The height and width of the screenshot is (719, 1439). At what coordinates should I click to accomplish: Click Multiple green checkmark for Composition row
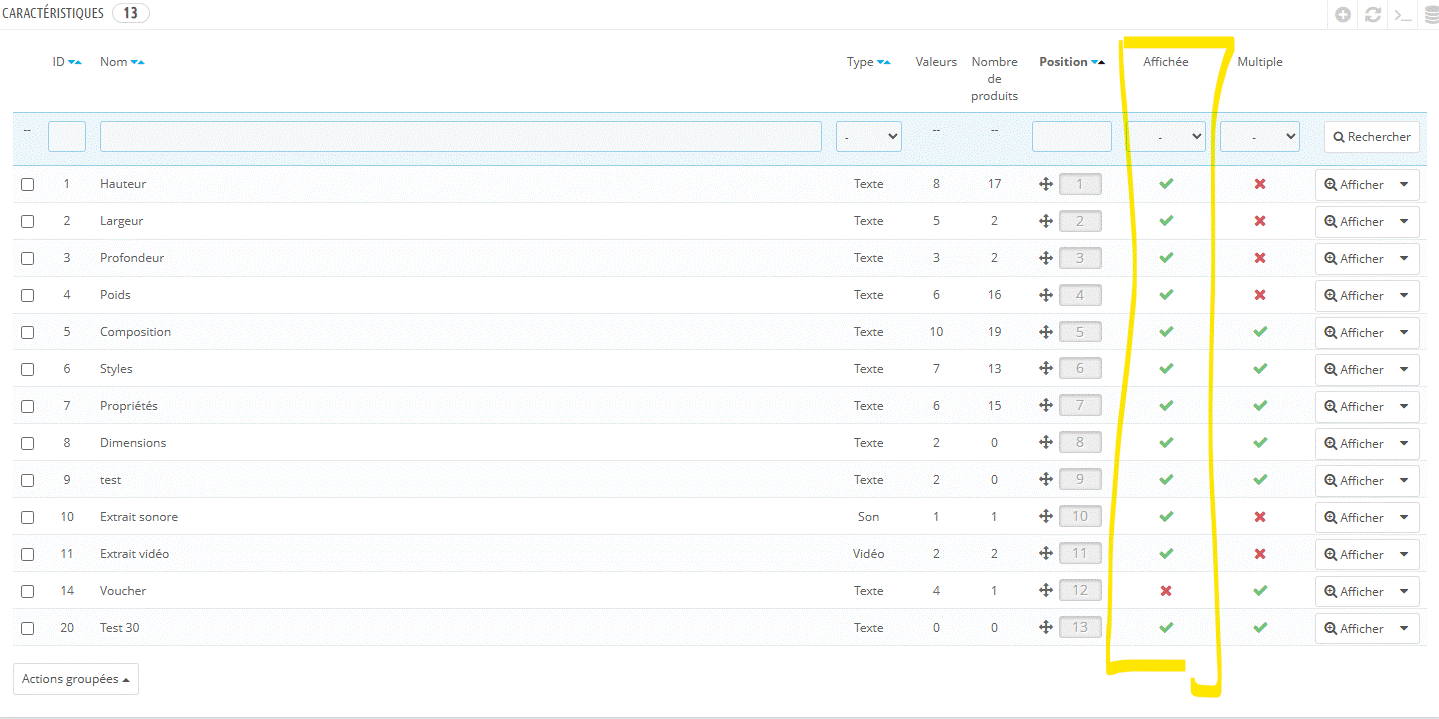[x=1260, y=332]
